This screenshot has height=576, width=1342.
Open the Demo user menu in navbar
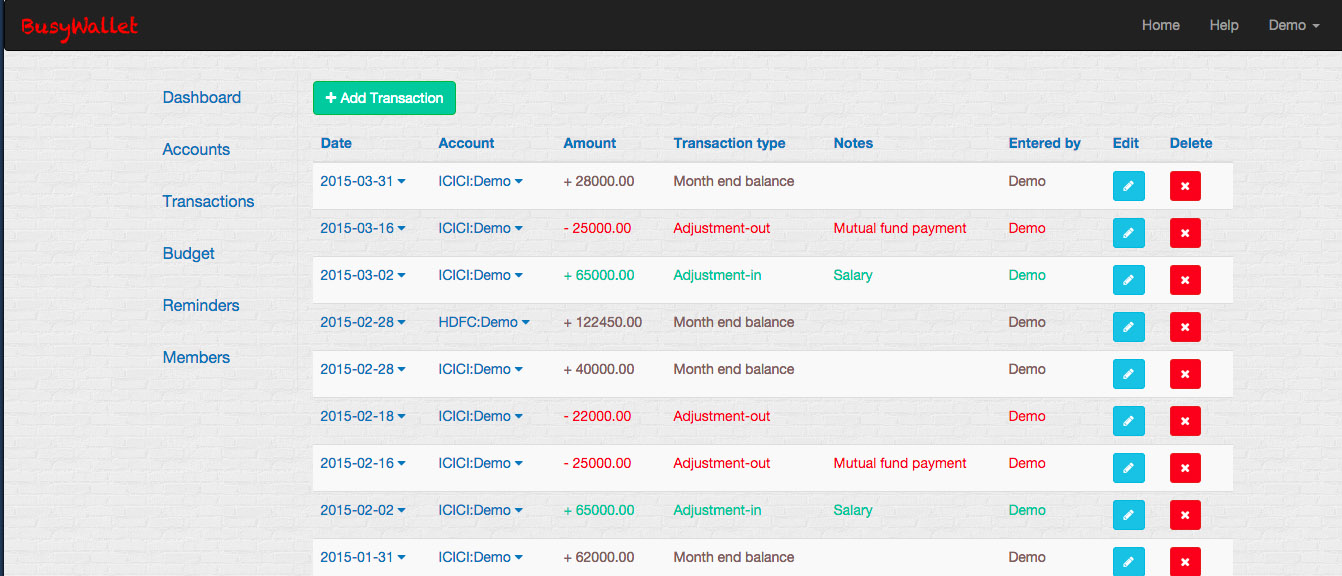coord(1294,25)
